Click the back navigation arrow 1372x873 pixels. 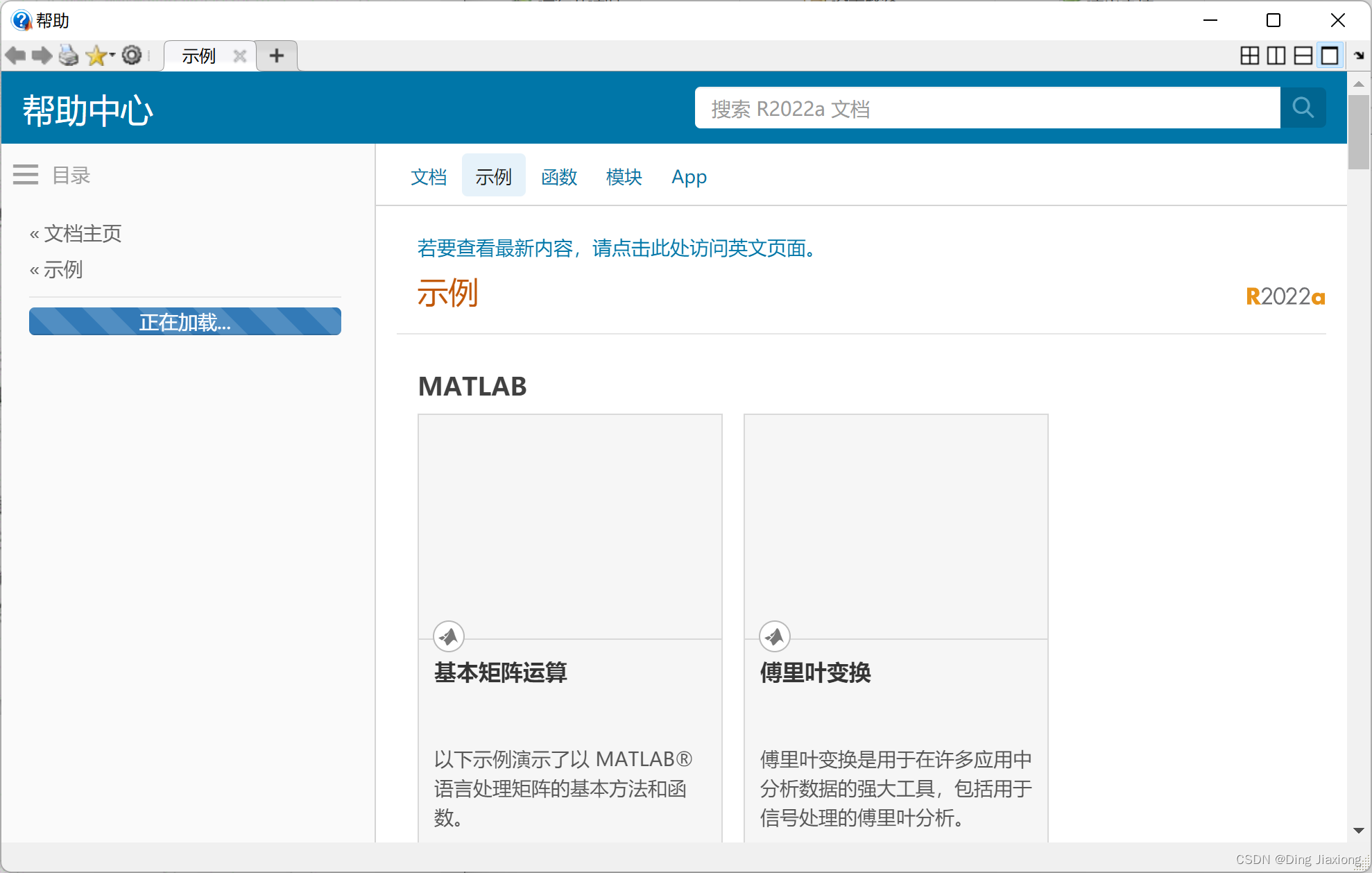pyautogui.click(x=15, y=56)
